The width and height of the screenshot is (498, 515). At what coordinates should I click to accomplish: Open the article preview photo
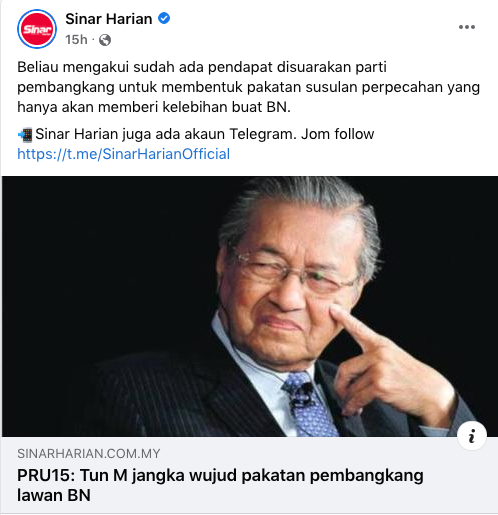click(250, 306)
